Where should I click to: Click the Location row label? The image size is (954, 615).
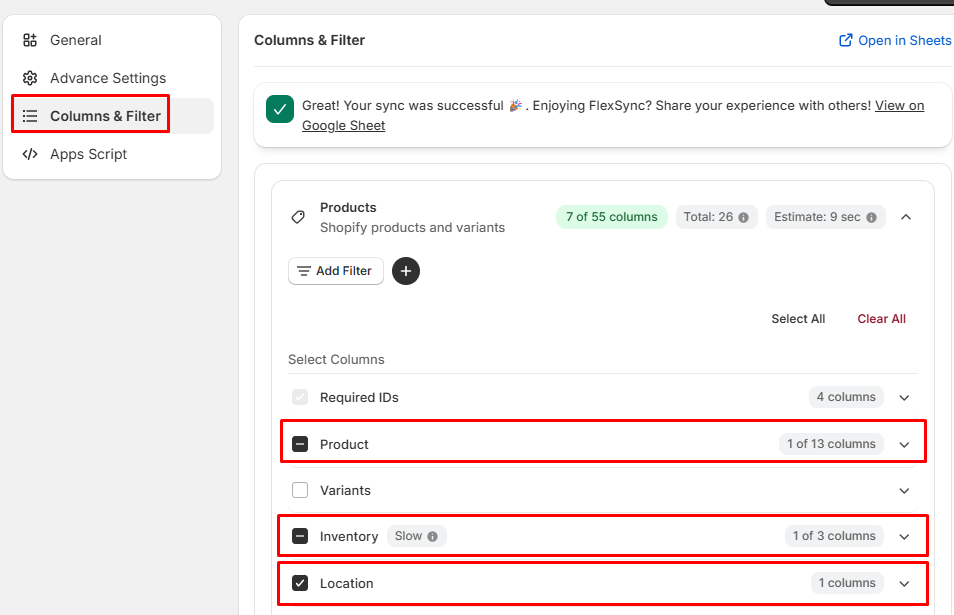tap(347, 583)
